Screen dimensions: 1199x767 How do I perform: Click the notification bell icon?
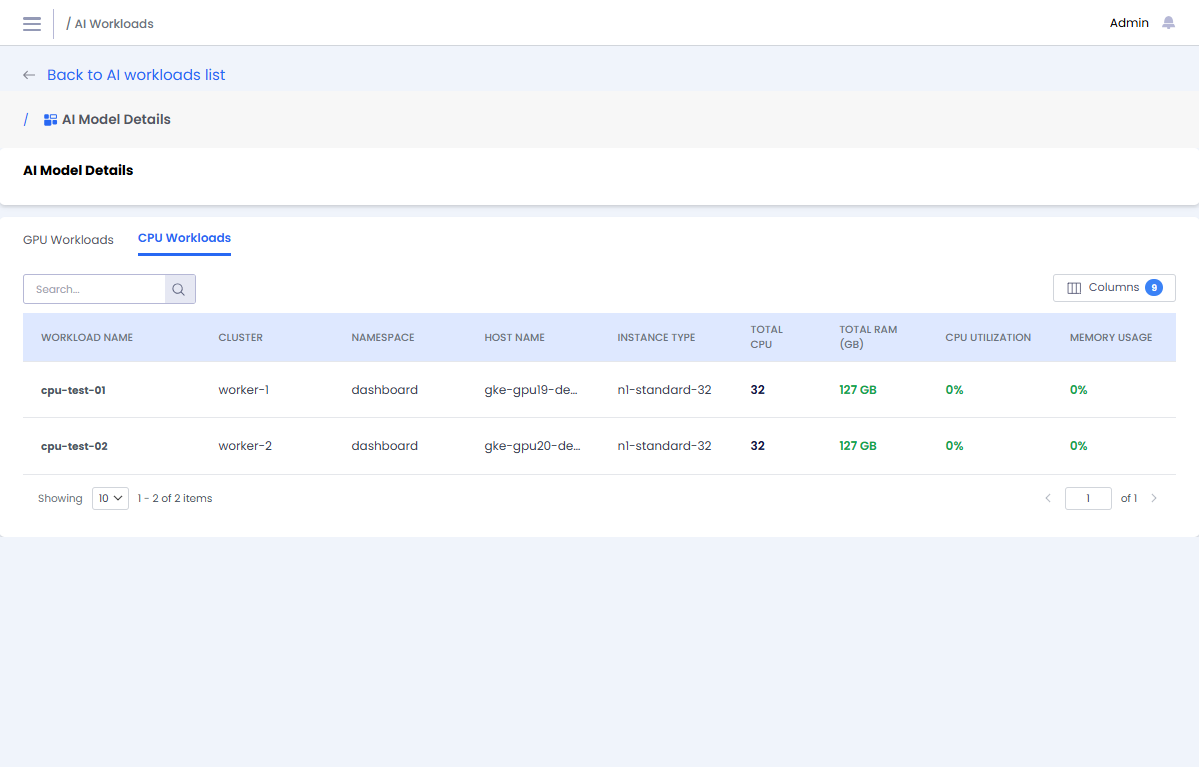[x=1168, y=23]
